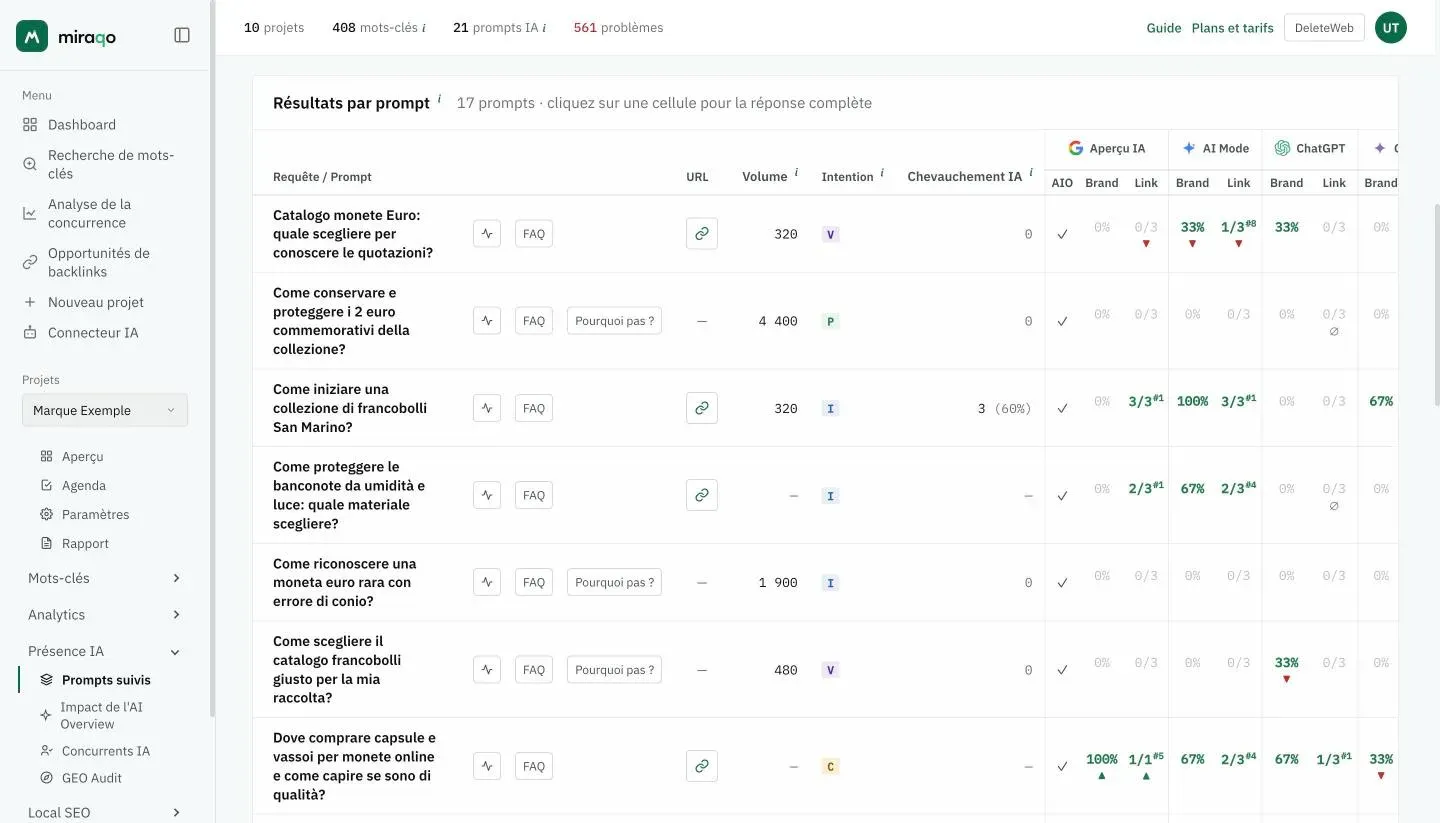Image resolution: width=1440 pixels, height=823 pixels.
Task: Open the Marque Exemple project dropdown
Action: tap(105, 410)
